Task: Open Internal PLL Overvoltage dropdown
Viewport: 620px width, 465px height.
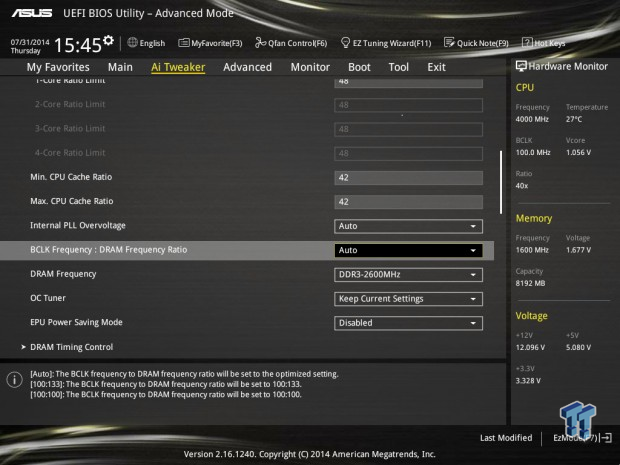Action: pos(408,226)
